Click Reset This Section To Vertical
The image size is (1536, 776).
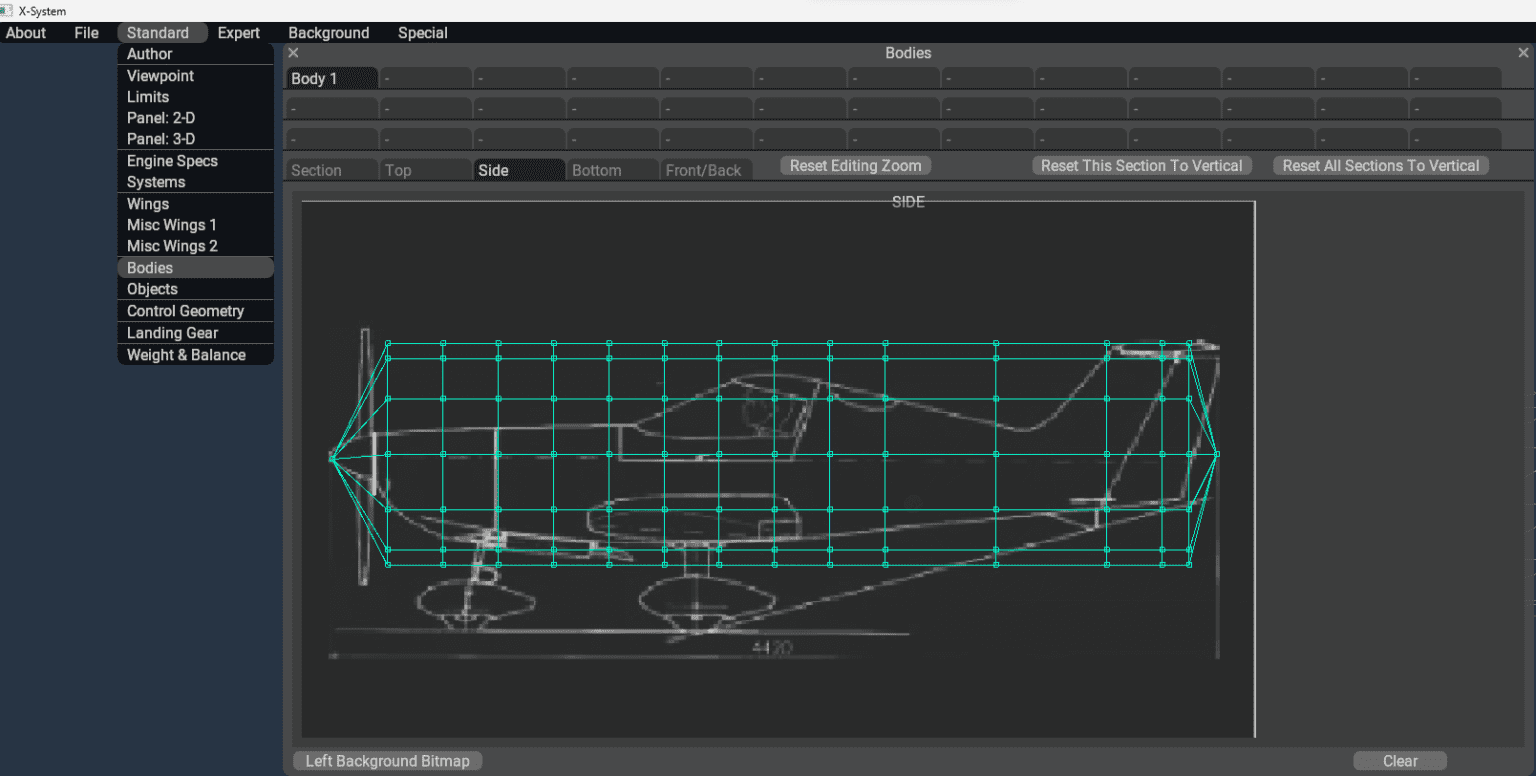pos(1142,165)
